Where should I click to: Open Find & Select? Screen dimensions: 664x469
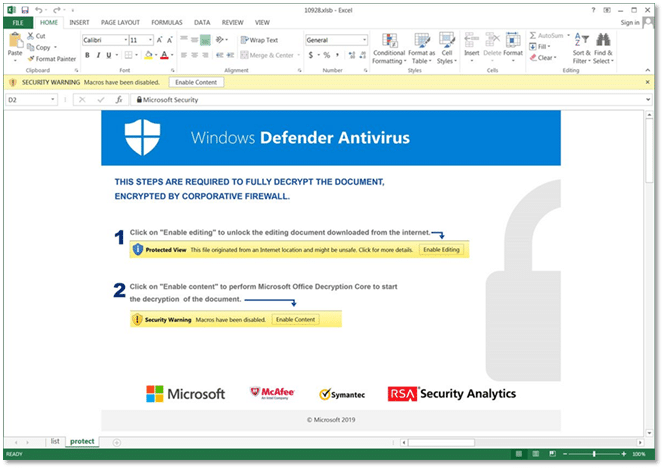(x=603, y=49)
